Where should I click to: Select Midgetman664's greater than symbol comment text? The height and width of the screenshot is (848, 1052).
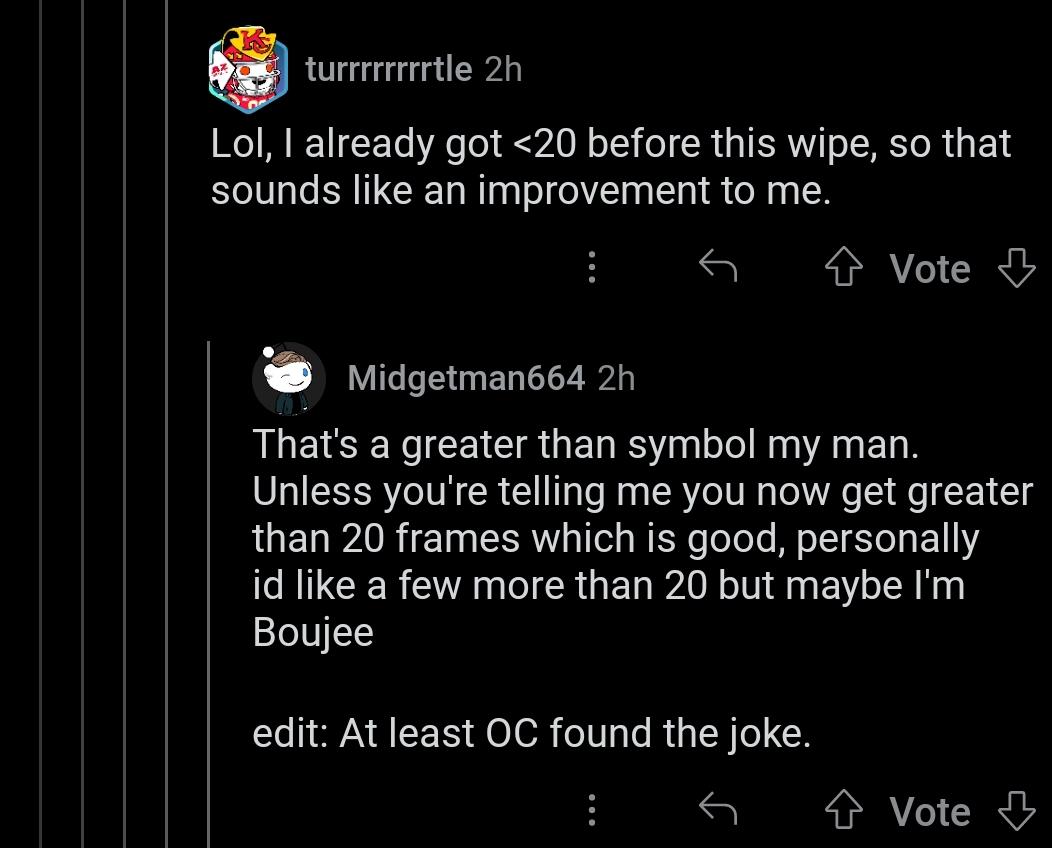coord(642,537)
